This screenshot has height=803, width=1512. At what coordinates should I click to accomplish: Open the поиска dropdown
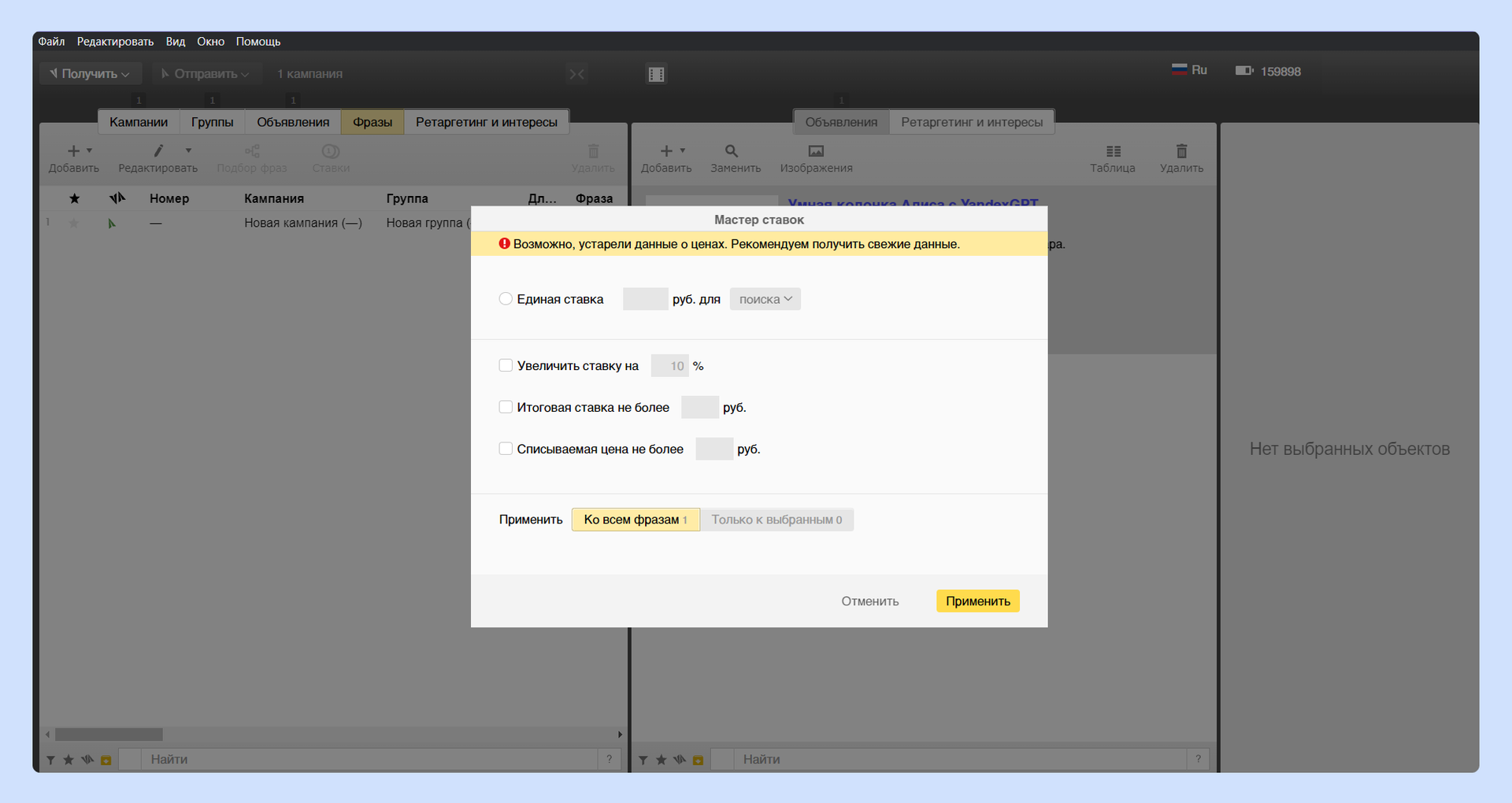tap(765, 299)
